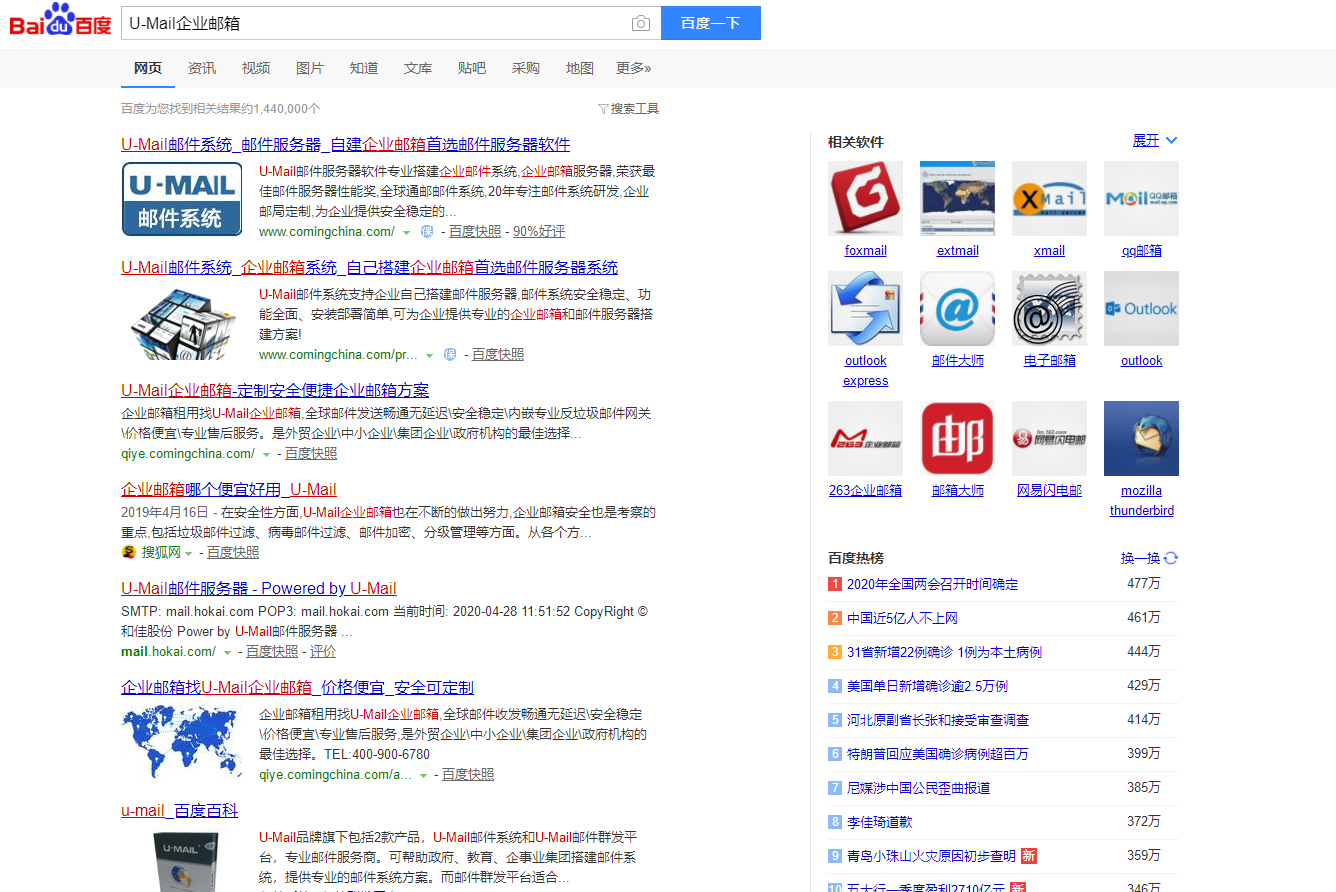Open the outlook express icon

(x=865, y=308)
